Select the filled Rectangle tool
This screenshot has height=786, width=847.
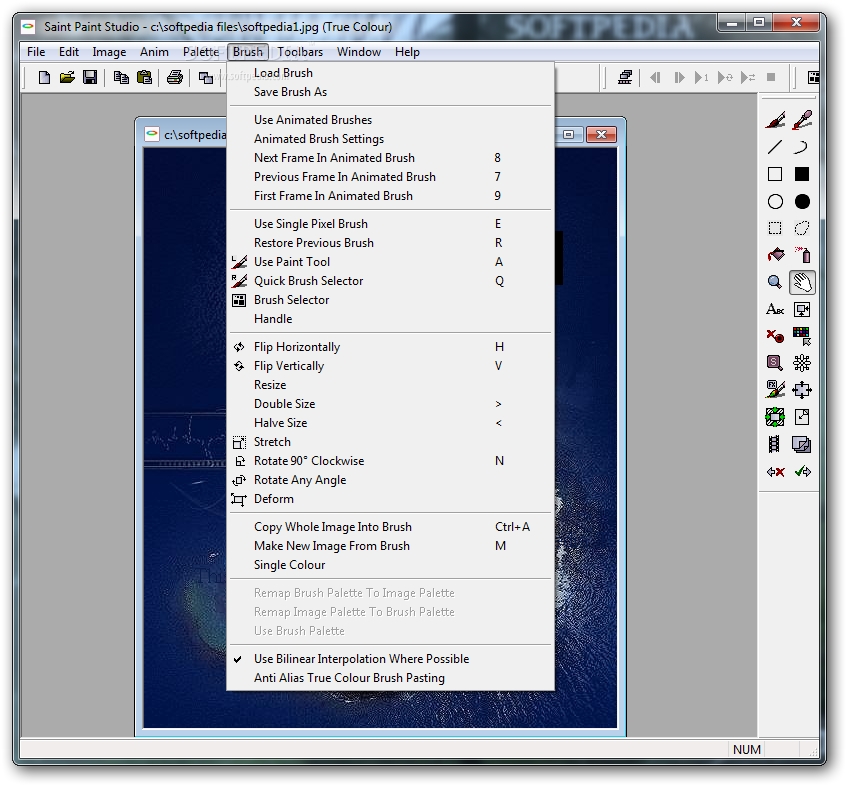coord(802,174)
